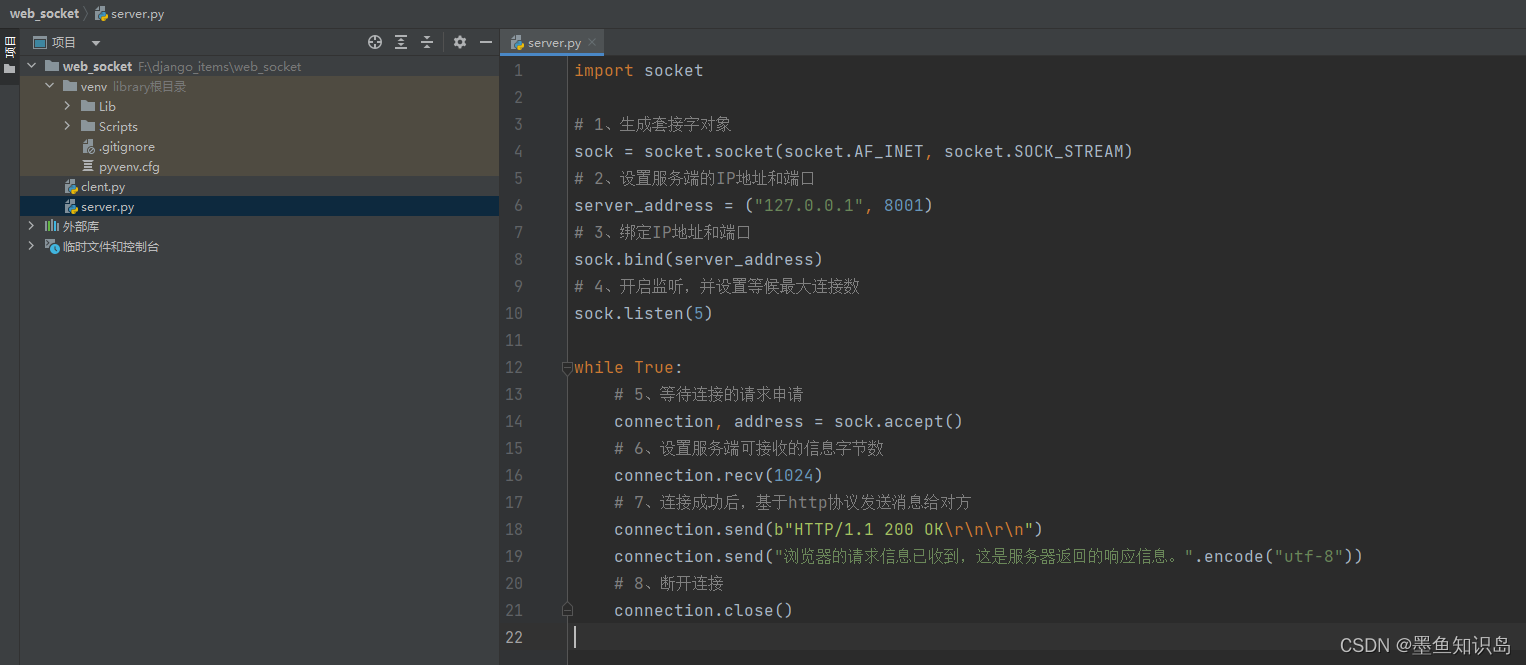Open clent.py from the project tree
Screen dimensions: 1526x665
pyautogui.click(x=104, y=186)
